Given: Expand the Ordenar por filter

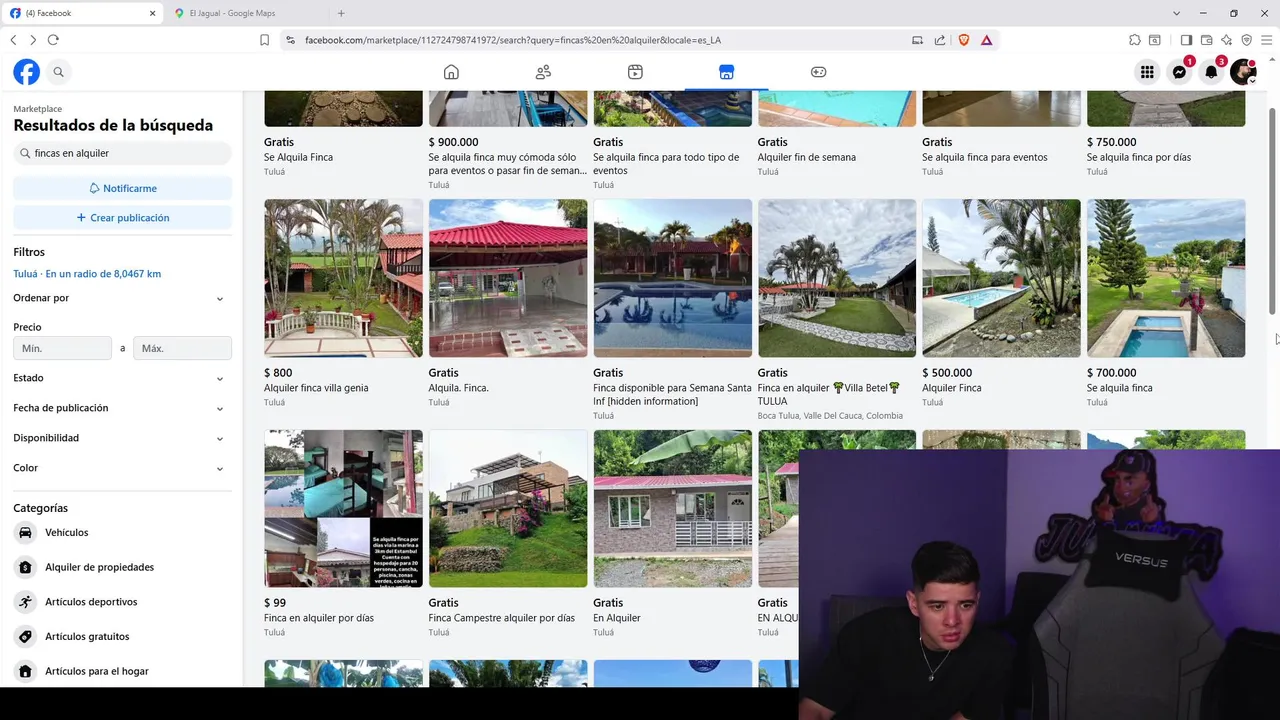Looking at the screenshot, I should tap(122, 298).
